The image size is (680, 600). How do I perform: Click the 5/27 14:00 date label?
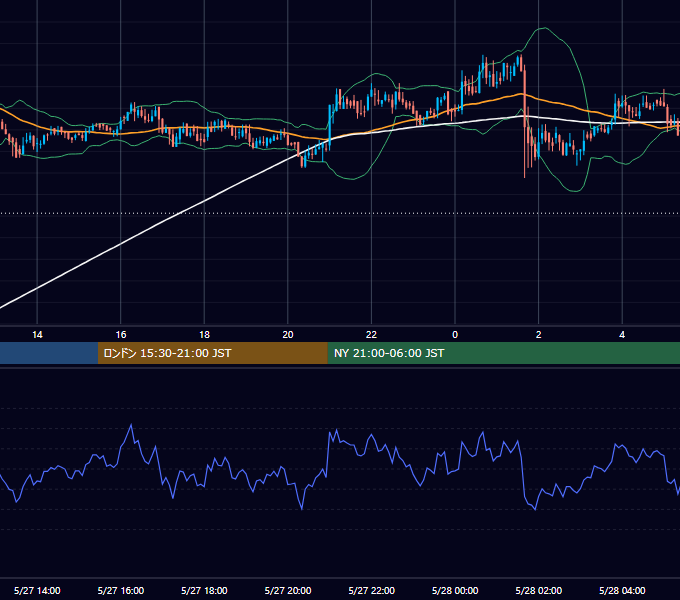(37, 590)
